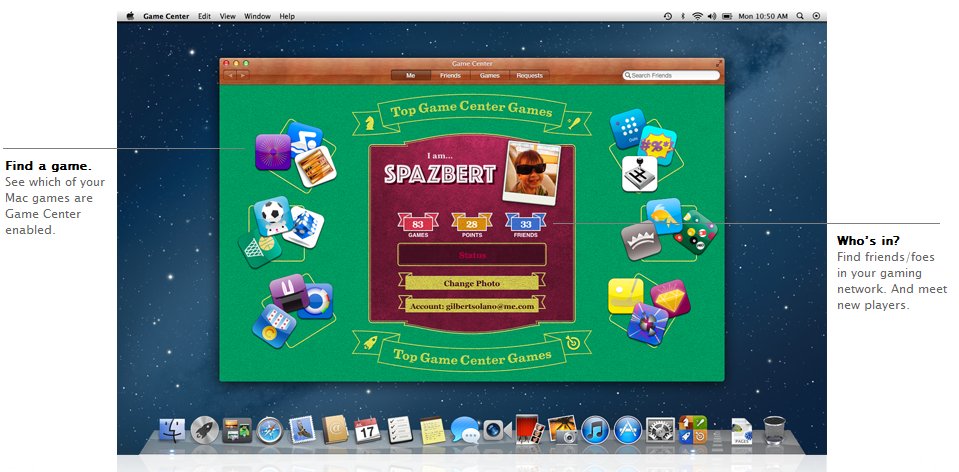Screen dimensions: 959x472
Task: Launch iTunes from the Dock
Action: pos(595,430)
